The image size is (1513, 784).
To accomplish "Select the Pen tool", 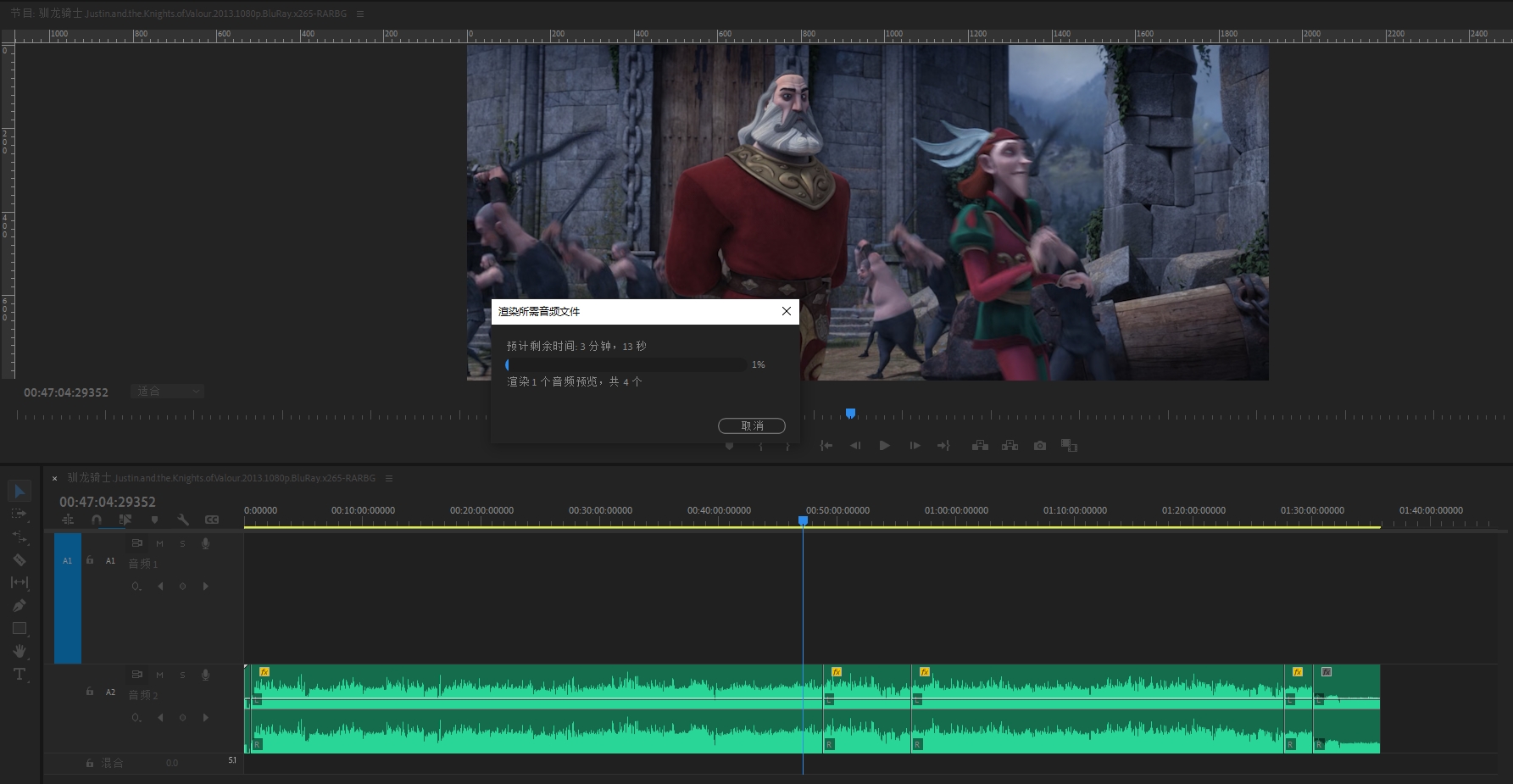I will pyautogui.click(x=19, y=605).
